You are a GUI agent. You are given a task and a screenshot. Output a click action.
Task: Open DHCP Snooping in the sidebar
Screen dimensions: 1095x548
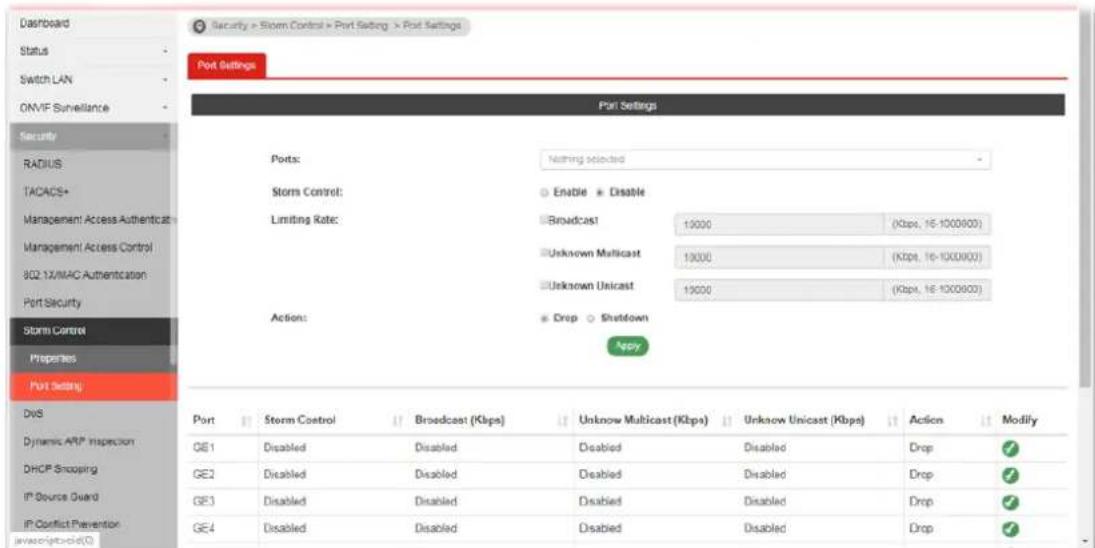94,469
